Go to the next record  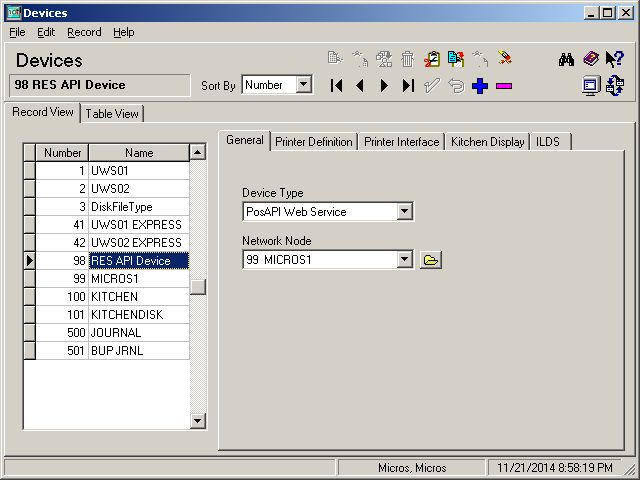click(384, 86)
